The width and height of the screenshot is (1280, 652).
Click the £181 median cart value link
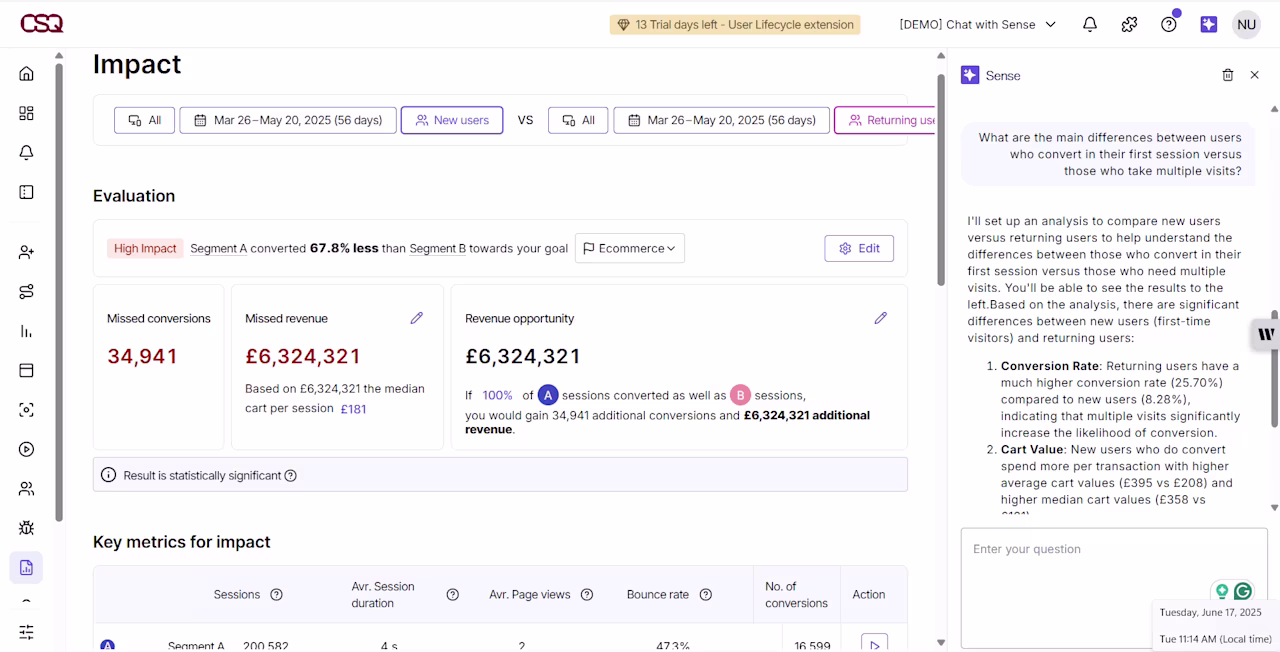click(353, 408)
